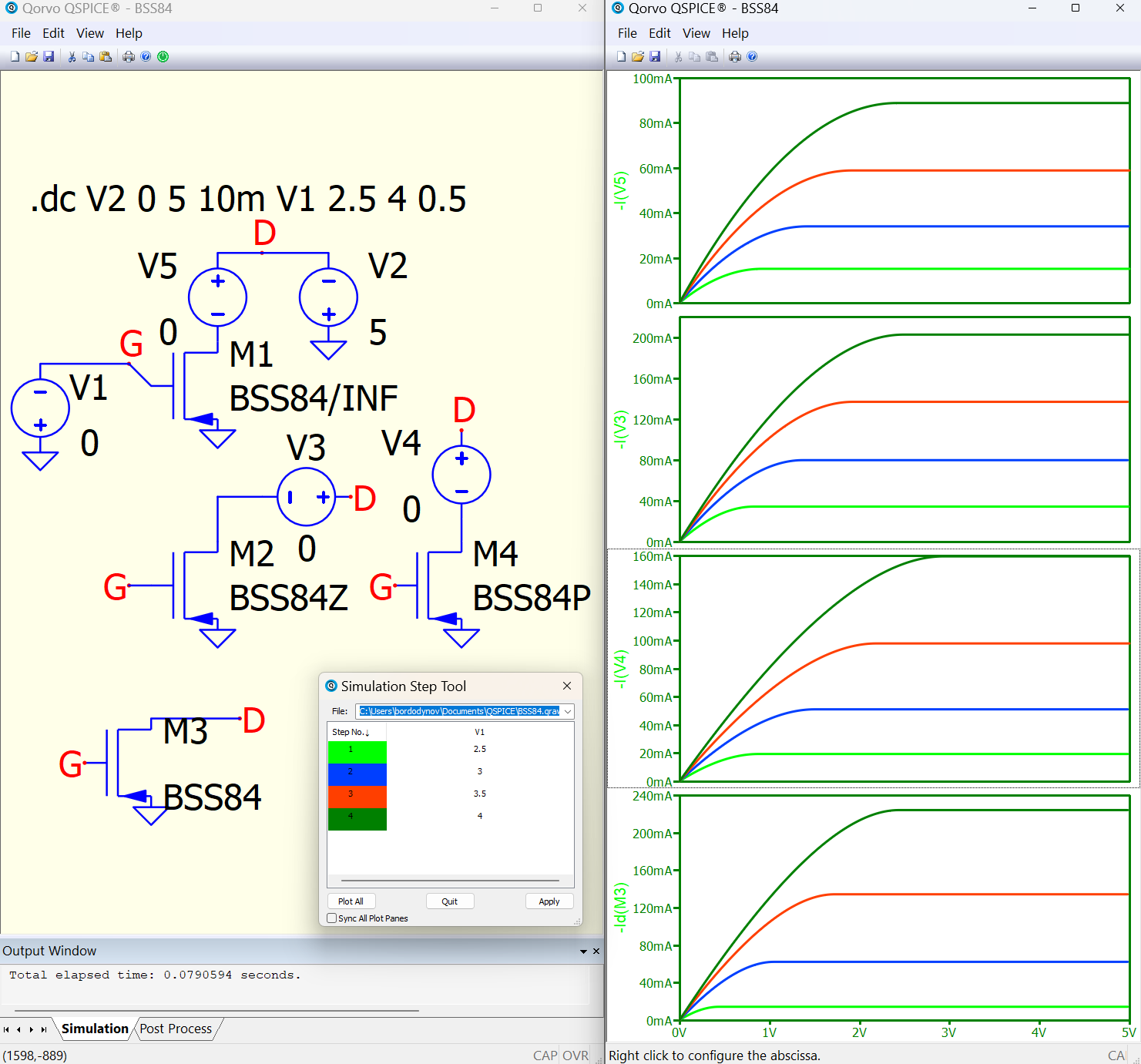Click Cut scissors icon in schematic window
1141x1064 pixels.
point(72,56)
